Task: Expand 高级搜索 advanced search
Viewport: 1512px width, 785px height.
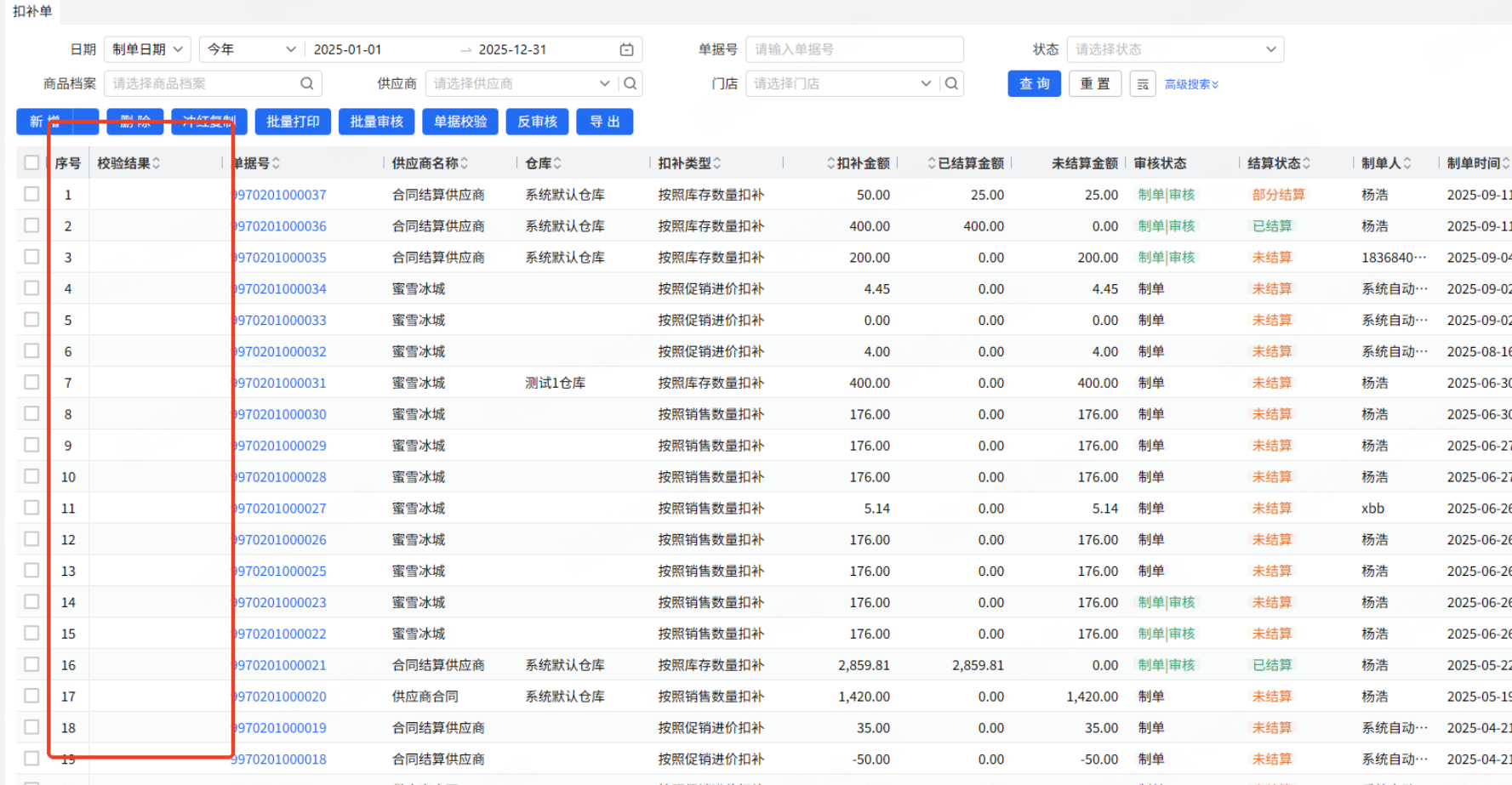Action: pos(1191,84)
